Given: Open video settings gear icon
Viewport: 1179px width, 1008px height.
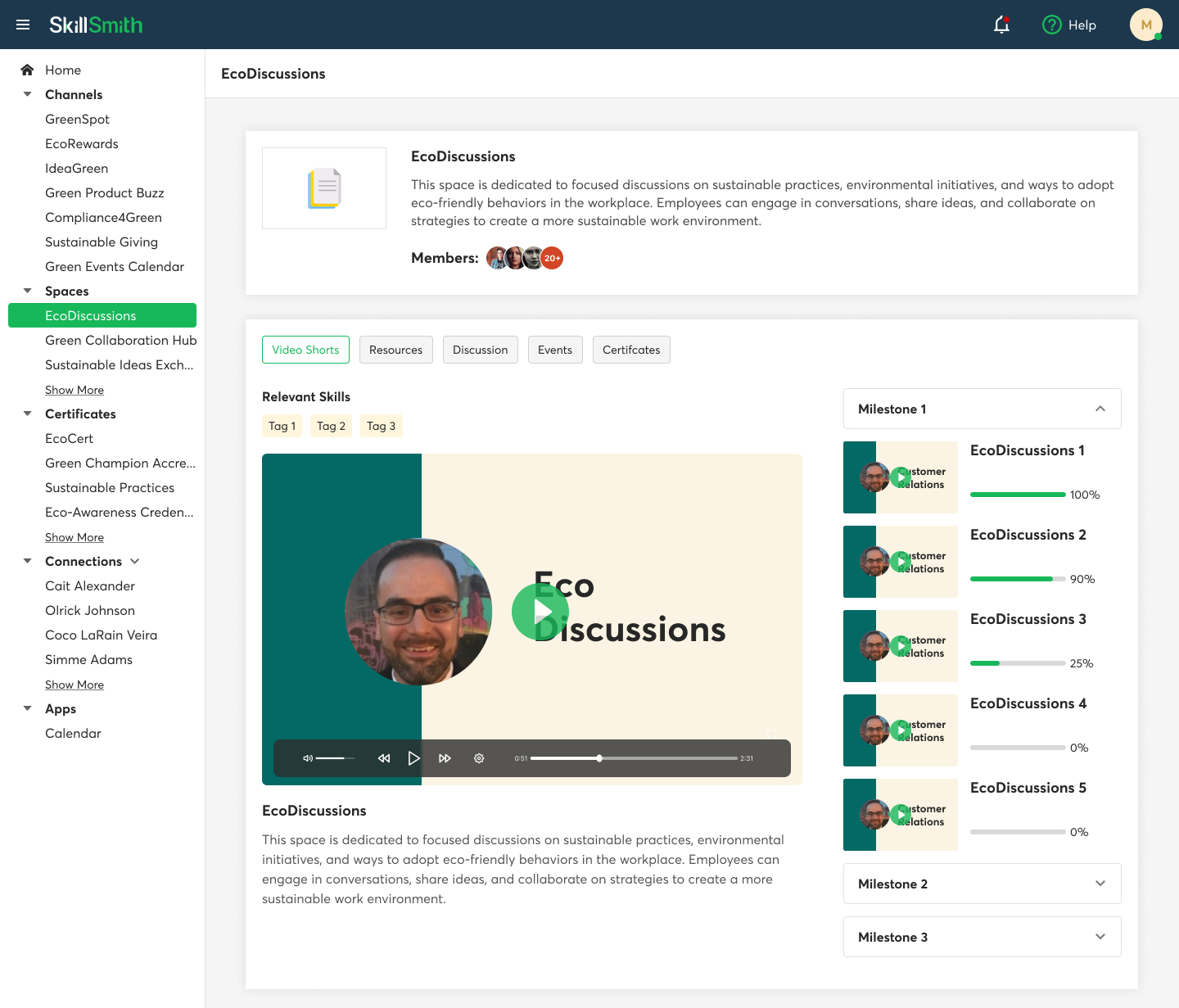Looking at the screenshot, I should click(479, 758).
